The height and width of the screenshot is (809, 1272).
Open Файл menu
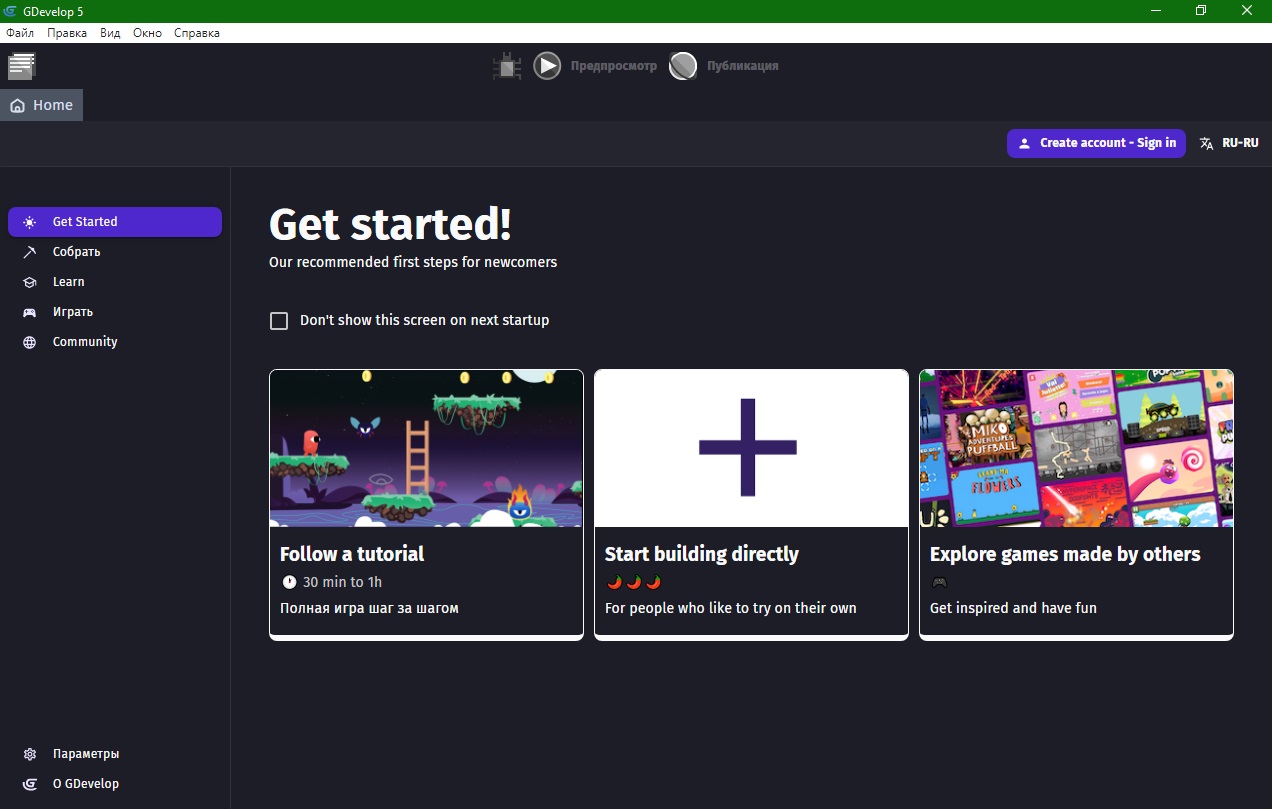[20, 33]
